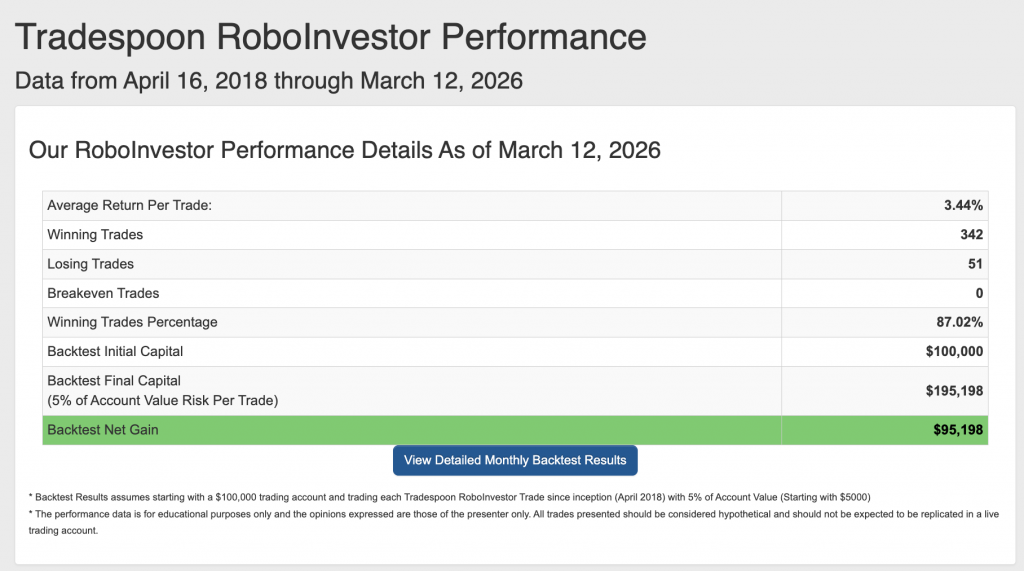Viewport: 1024px width, 571px height.
Task: Click the 3.44% average return value
Action: 962,206
